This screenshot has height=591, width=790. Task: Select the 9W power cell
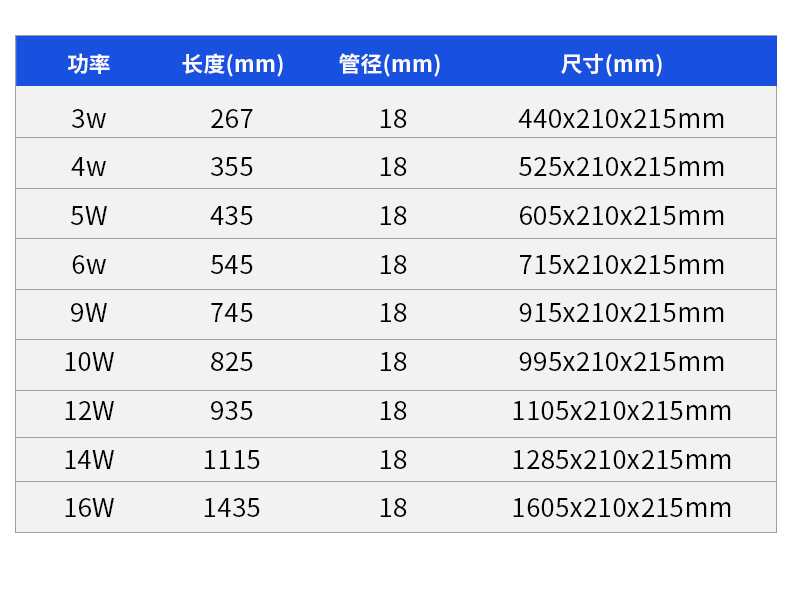pyautogui.click(x=89, y=313)
